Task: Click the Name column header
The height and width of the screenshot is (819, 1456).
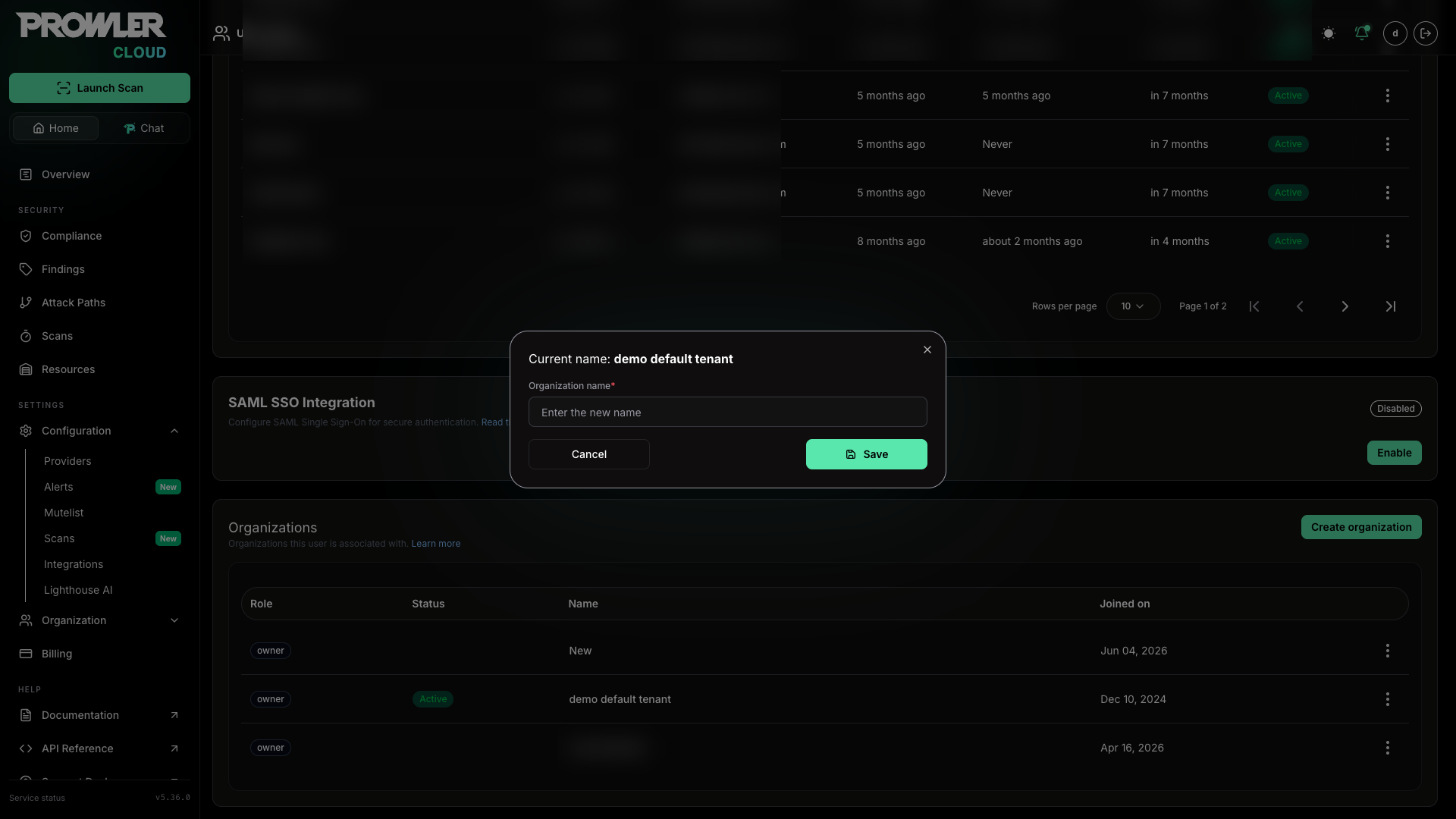Action: (x=583, y=604)
